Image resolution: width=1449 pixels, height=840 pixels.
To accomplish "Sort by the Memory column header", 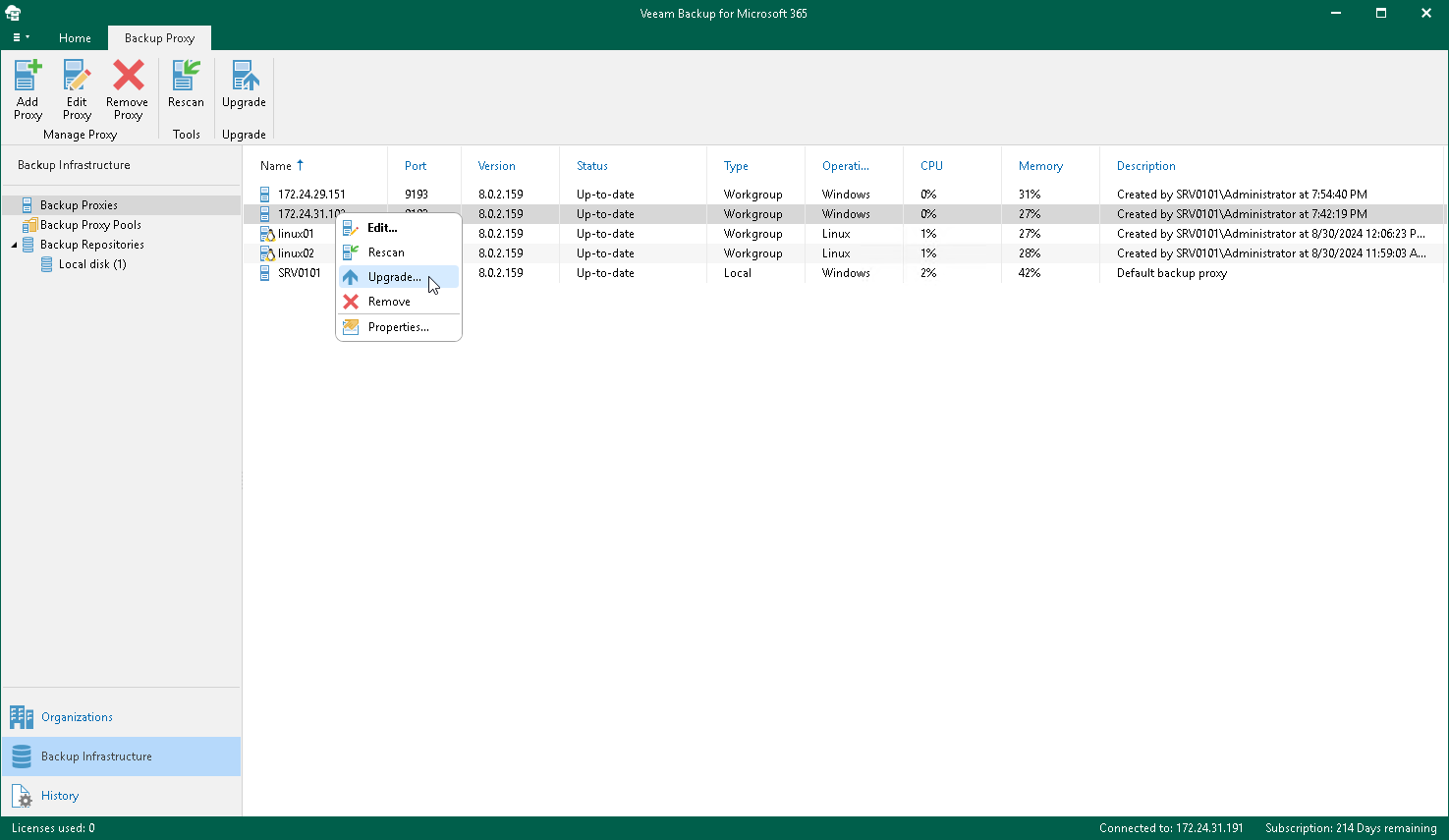I will point(1040,166).
